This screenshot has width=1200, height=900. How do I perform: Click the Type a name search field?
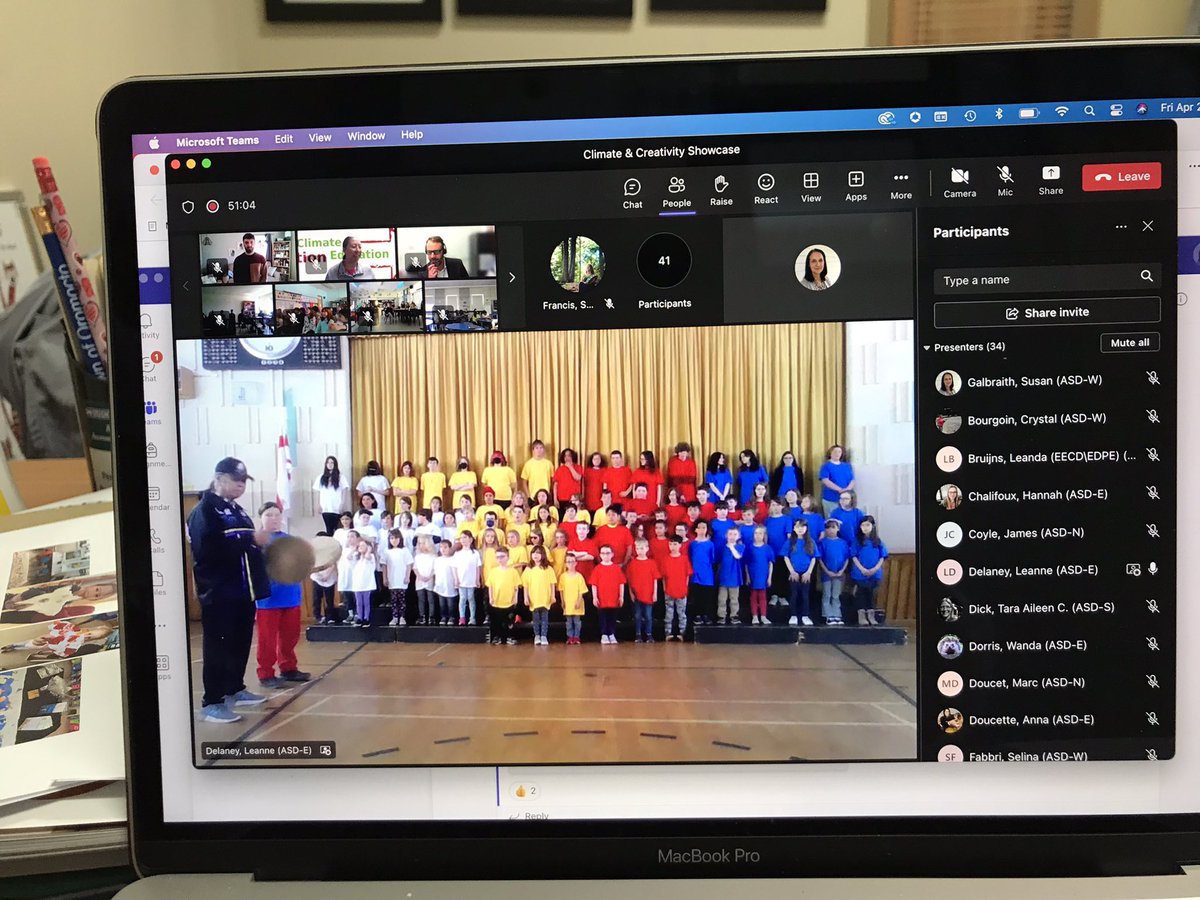[1047, 278]
